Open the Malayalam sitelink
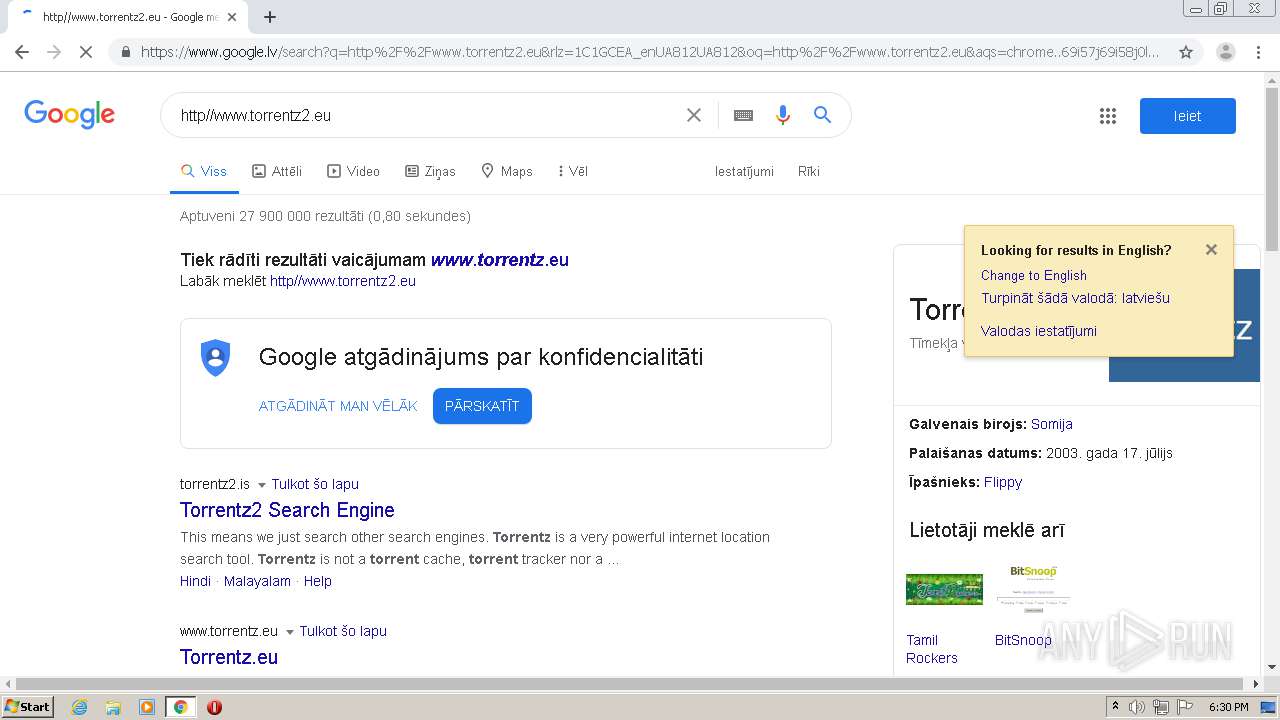Image resolution: width=1280 pixels, height=720 pixels. (257, 581)
